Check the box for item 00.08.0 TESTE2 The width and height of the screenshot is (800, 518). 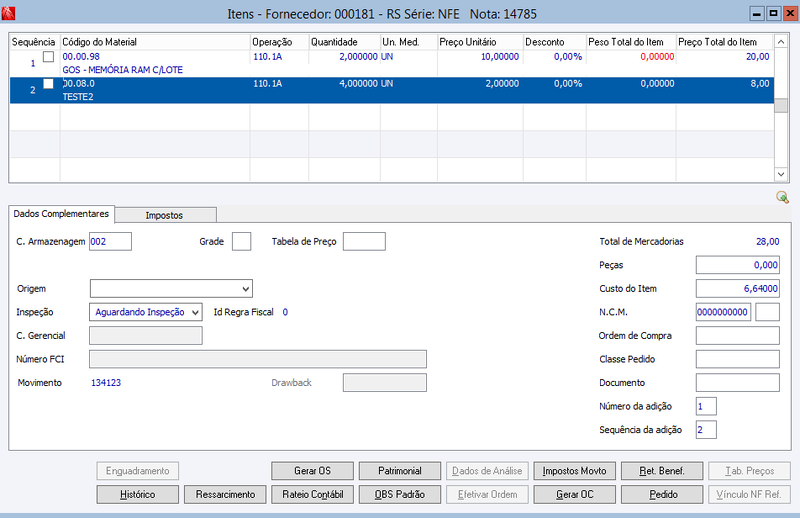coord(48,84)
